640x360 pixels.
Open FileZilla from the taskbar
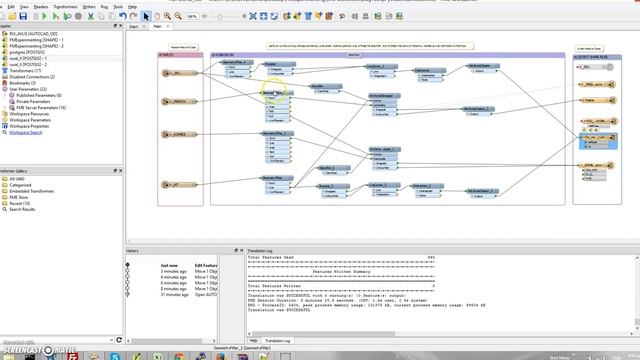[73, 356]
